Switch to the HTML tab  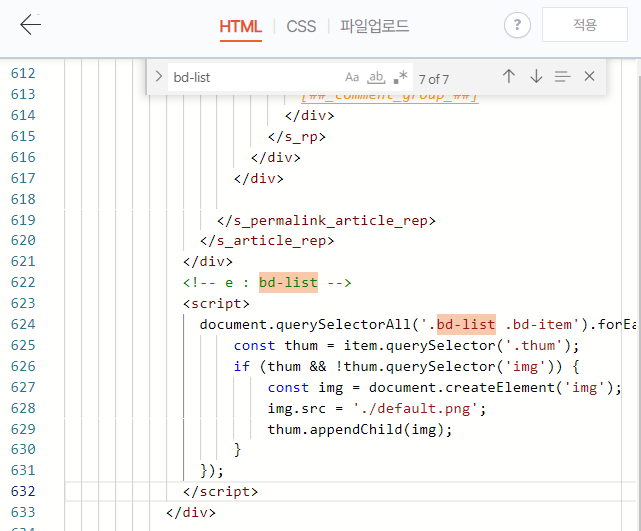point(240,27)
